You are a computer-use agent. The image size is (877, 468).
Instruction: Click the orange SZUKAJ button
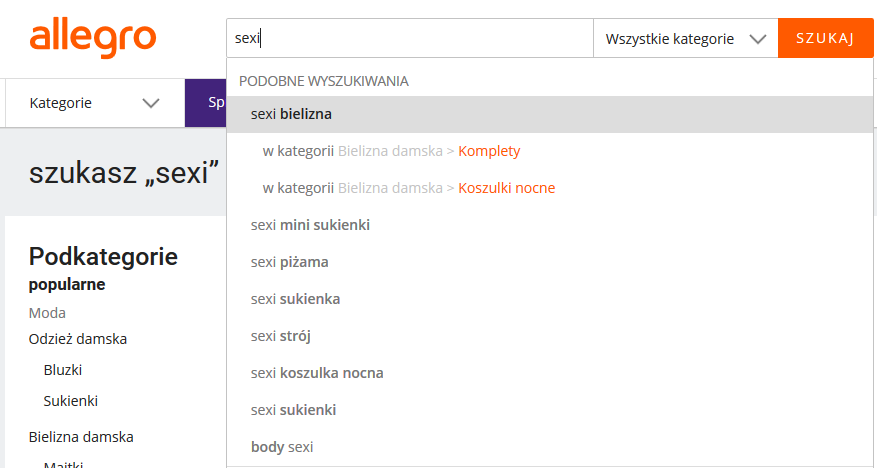click(826, 38)
